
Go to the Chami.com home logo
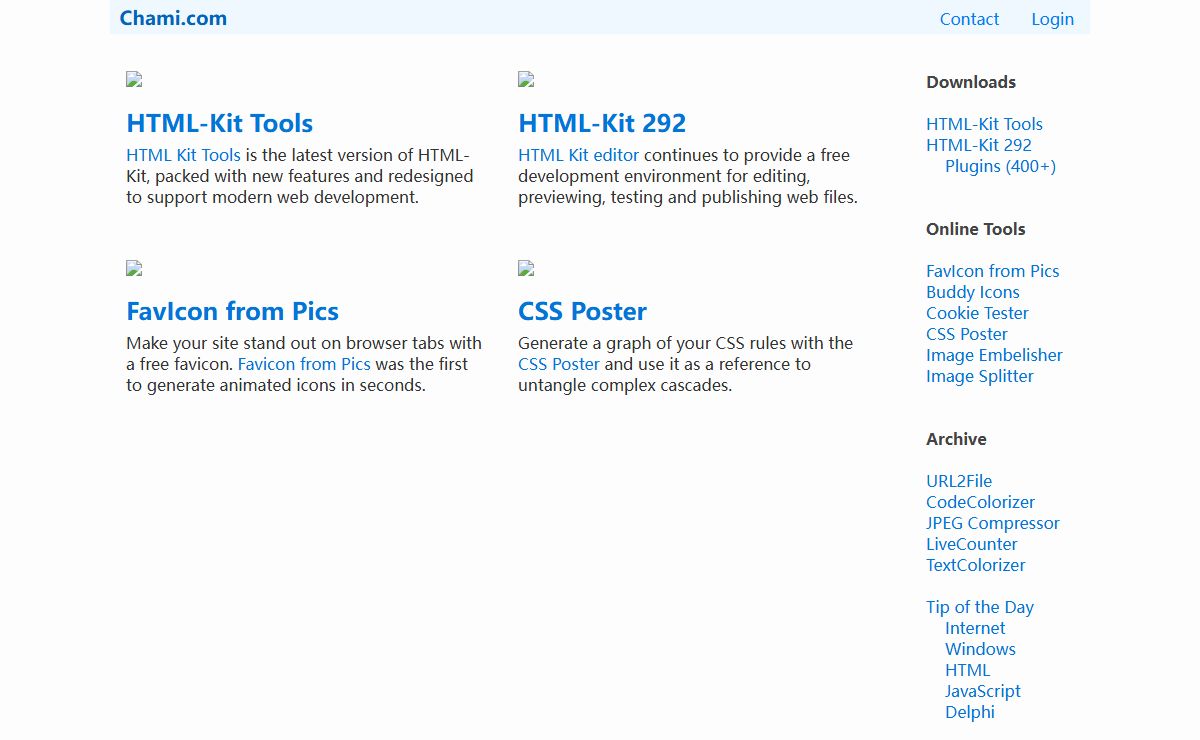173,18
